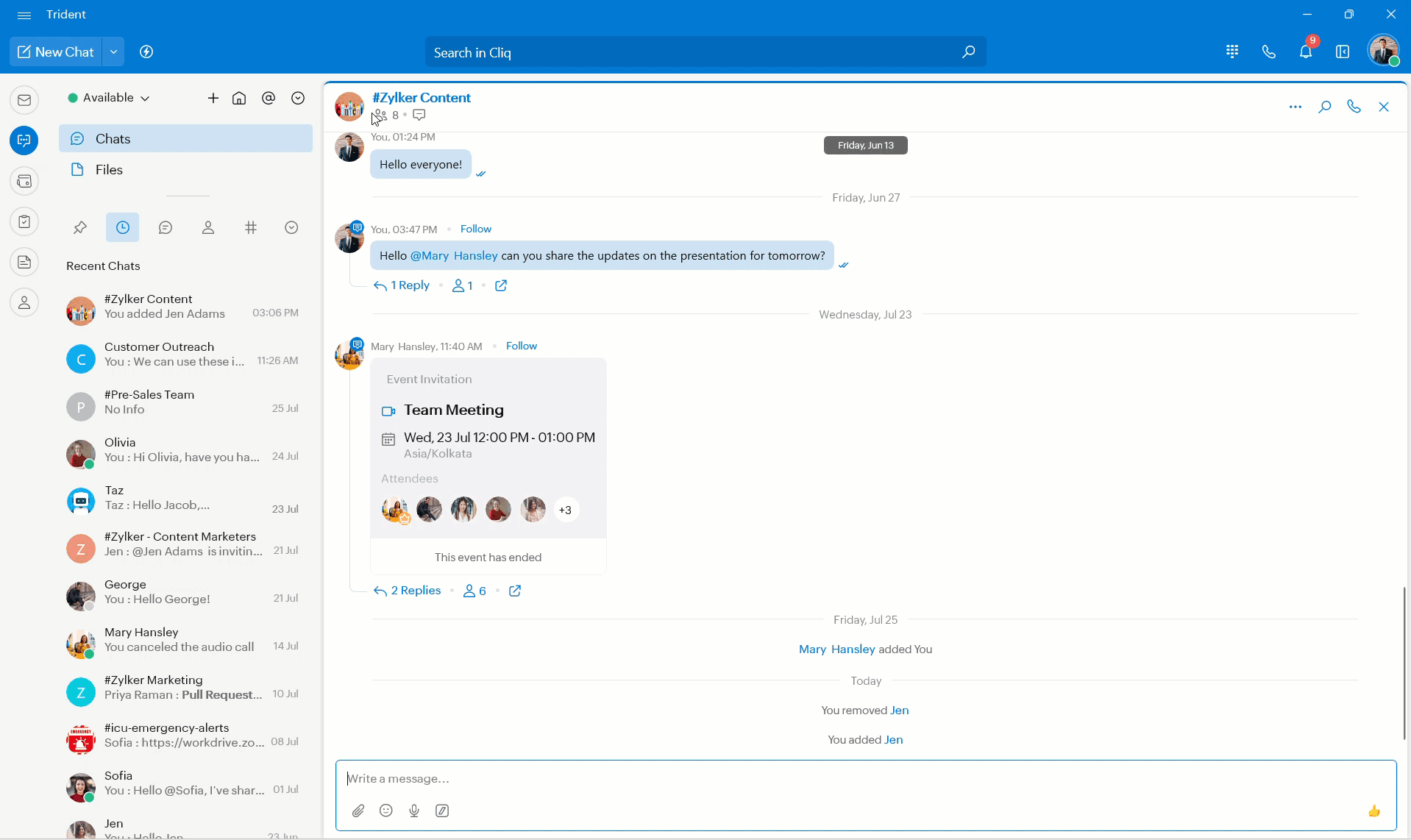
Task: Click Follow on the 03:47 PM message
Action: tap(476, 229)
